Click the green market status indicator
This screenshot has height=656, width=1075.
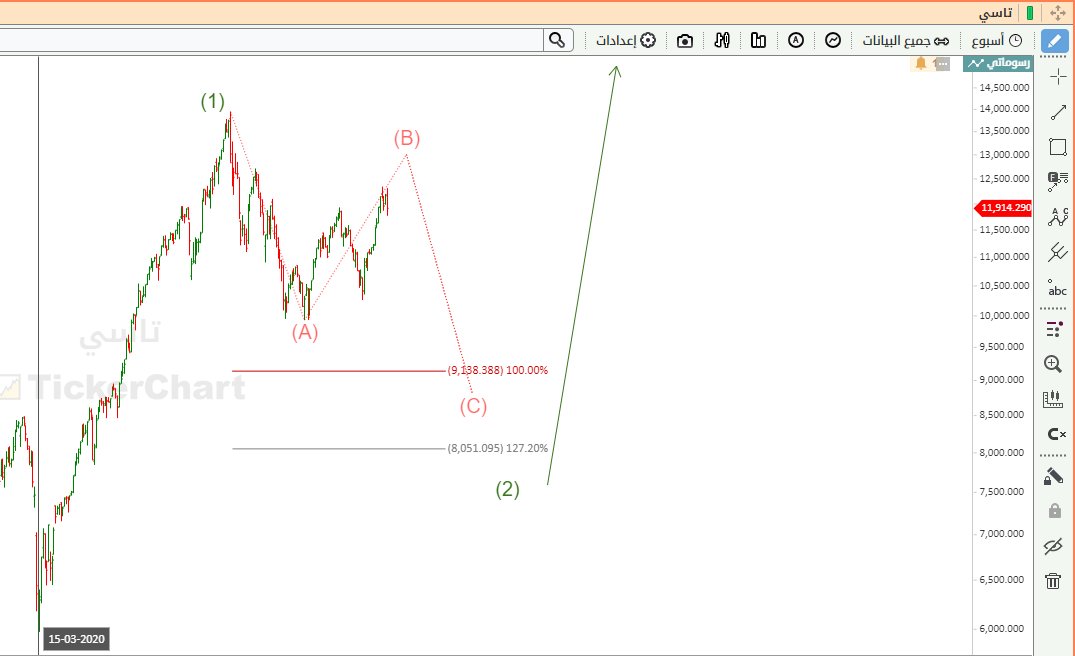tap(1030, 13)
